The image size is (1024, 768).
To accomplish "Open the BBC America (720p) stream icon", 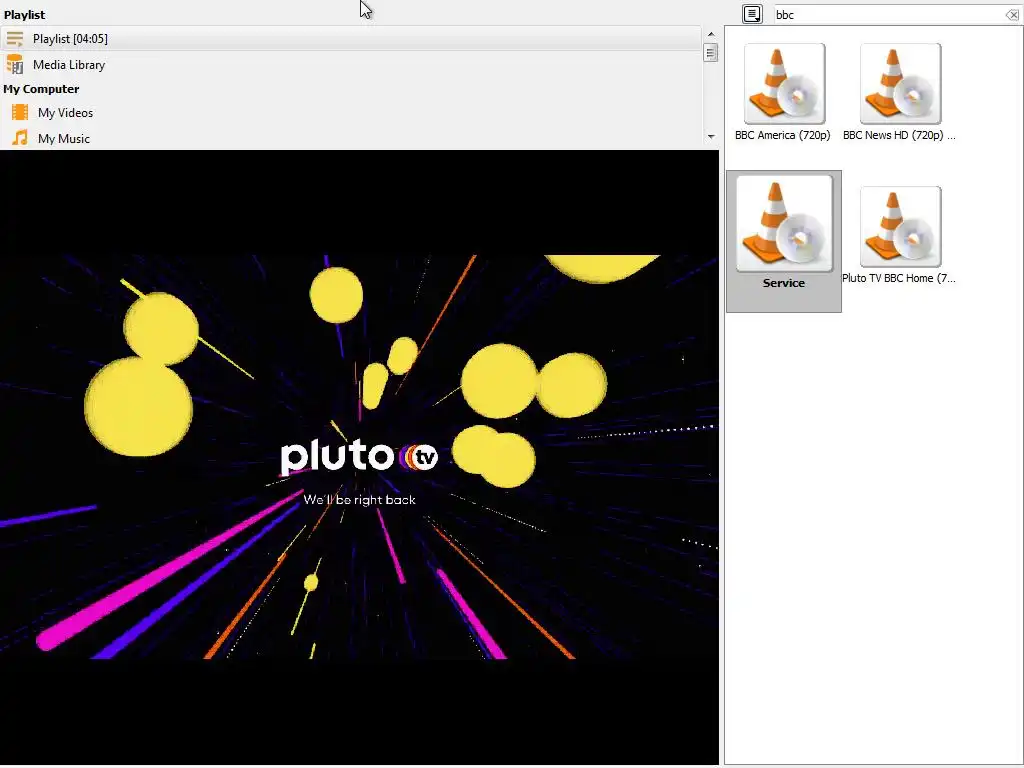I will coord(784,84).
